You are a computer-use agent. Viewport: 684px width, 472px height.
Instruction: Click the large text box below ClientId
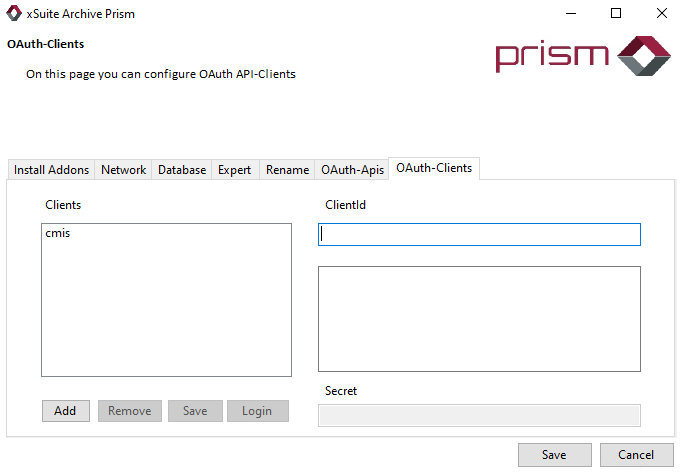479,319
